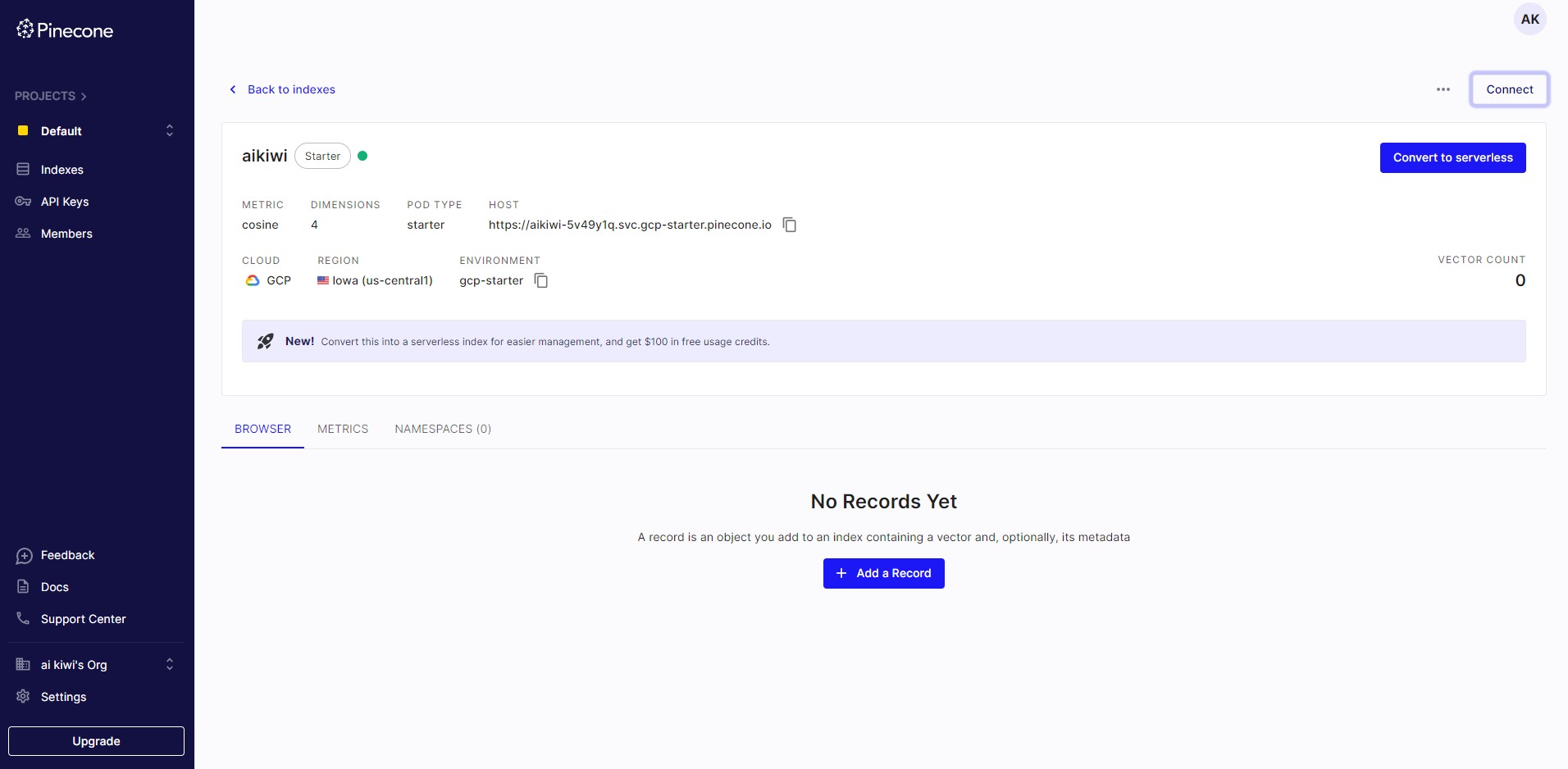
Task: Click the Feedback chat icon
Action: click(x=24, y=556)
